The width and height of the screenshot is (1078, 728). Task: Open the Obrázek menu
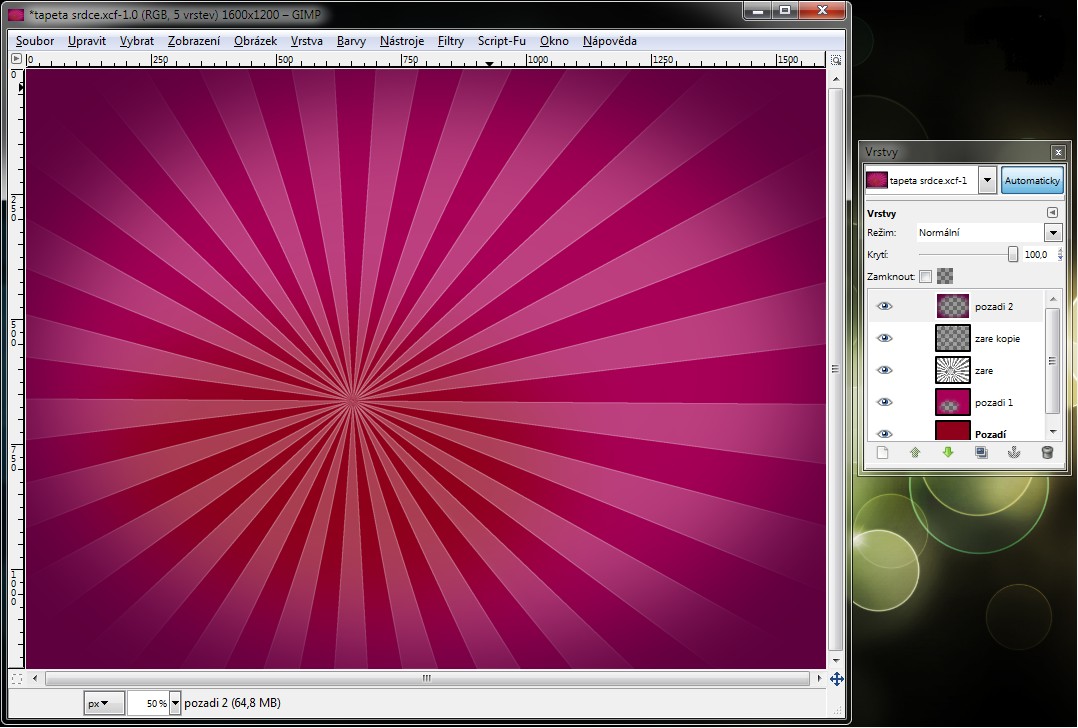[x=255, y=41]
